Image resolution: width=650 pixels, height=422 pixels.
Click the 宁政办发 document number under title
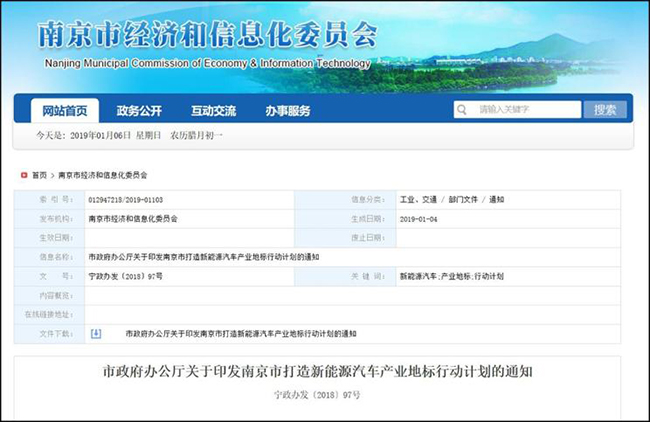(x=317, y=396)
